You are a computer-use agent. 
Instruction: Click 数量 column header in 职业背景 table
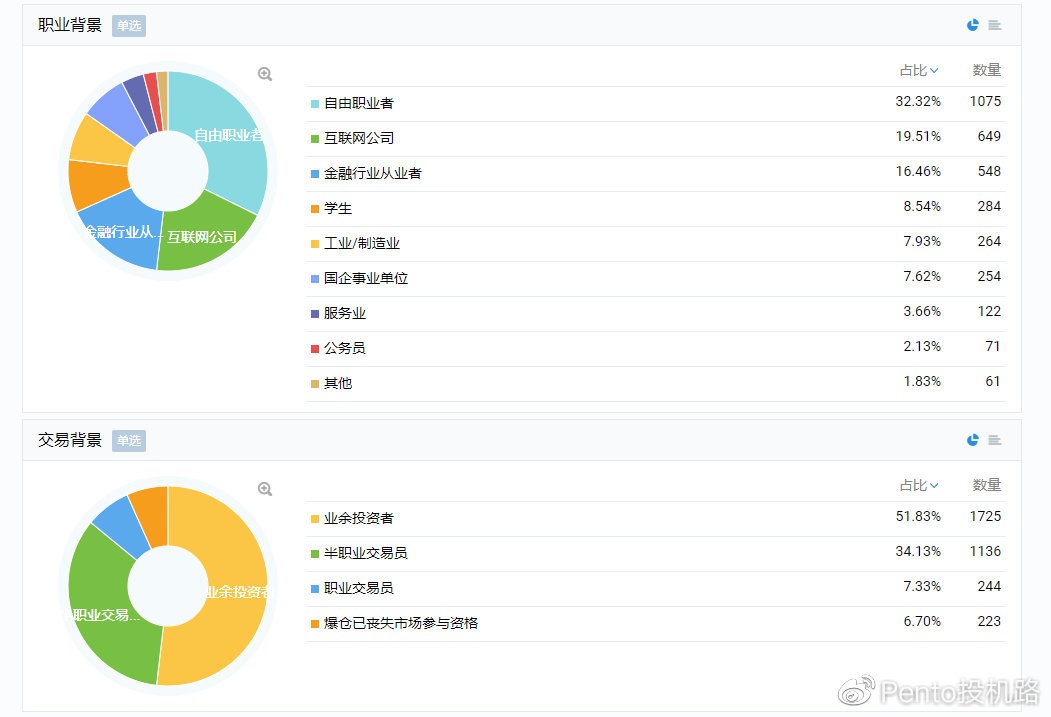[986, 70]
